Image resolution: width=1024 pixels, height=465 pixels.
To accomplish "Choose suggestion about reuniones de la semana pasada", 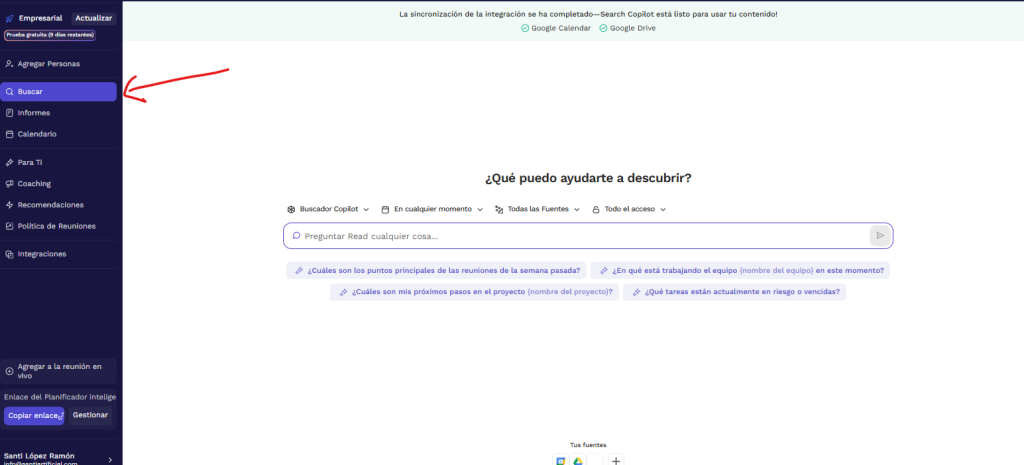I will tap(436, 270).
